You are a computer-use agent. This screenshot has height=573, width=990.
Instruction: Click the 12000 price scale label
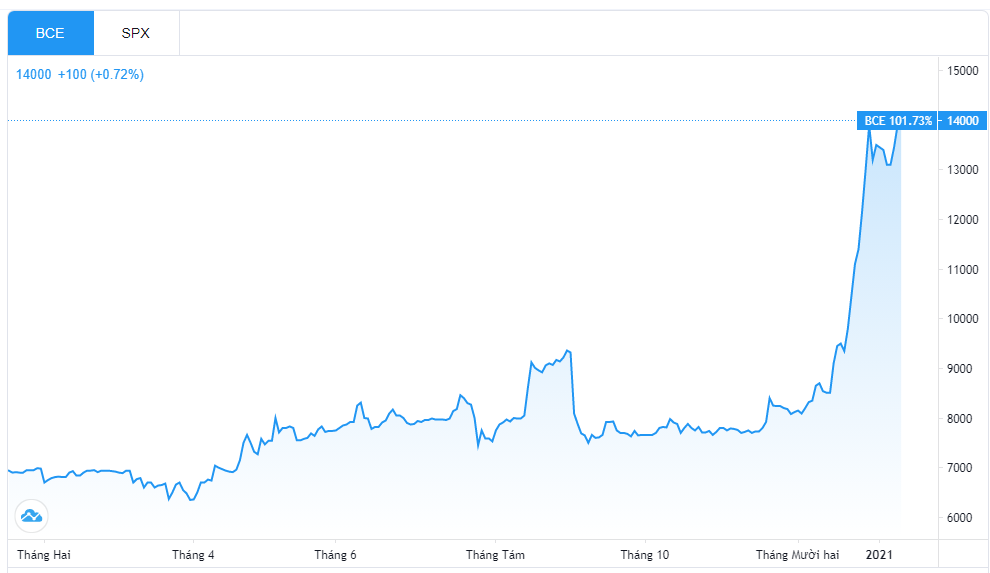click(x=962, y=220)
